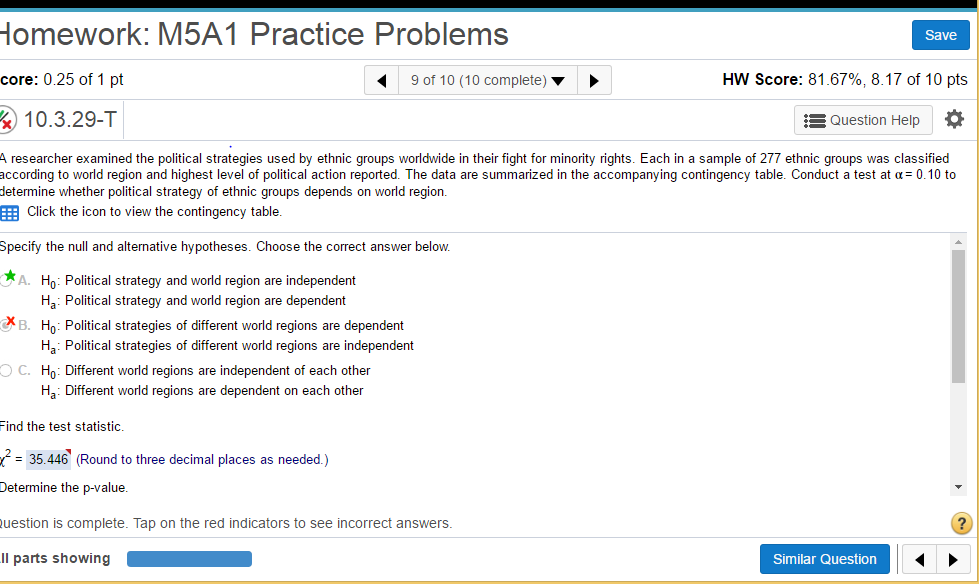Select answer option C radio button
Screen dimensions: 979x584
click(6, 370)
